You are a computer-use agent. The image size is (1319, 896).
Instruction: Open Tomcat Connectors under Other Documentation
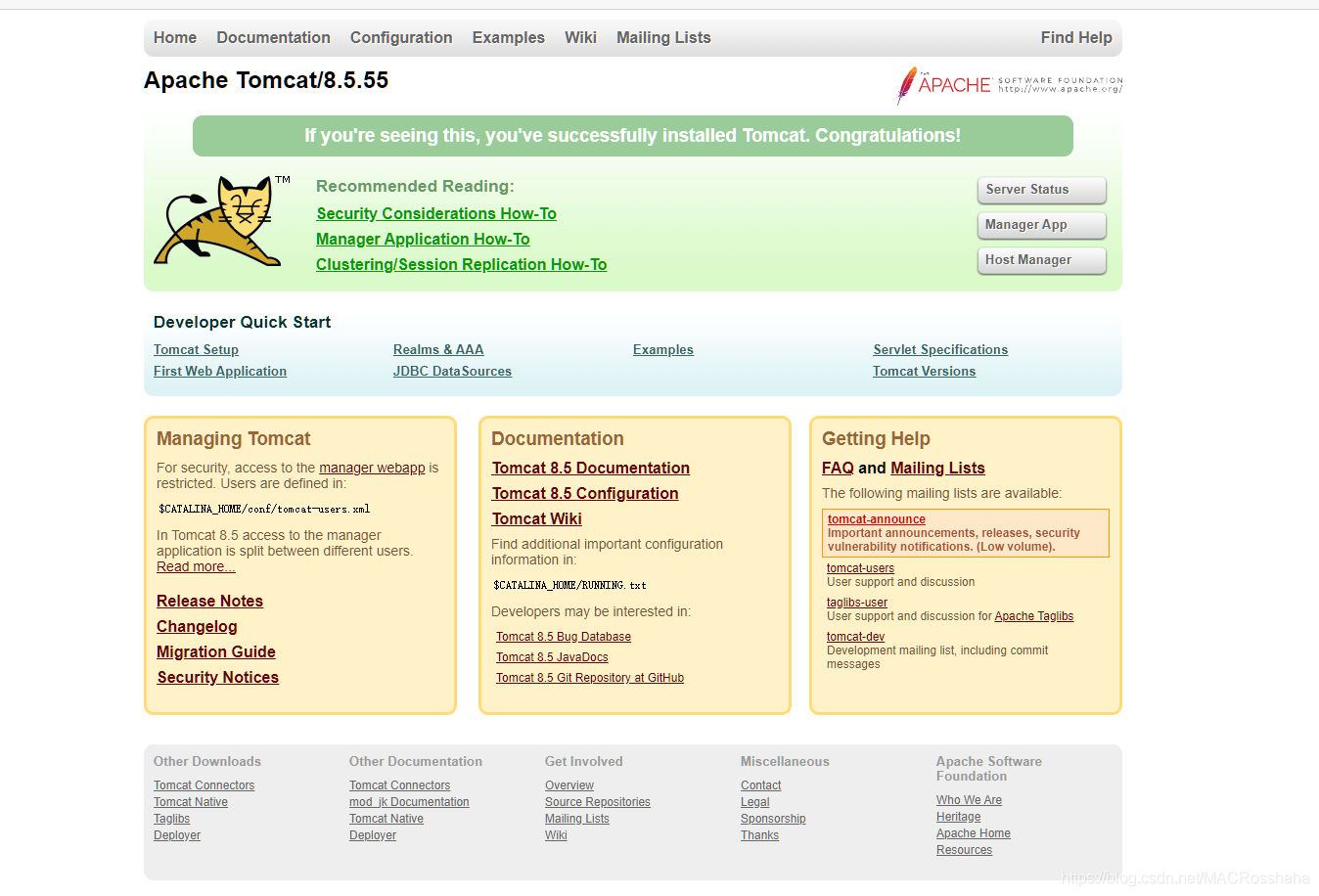pos(399,785)
